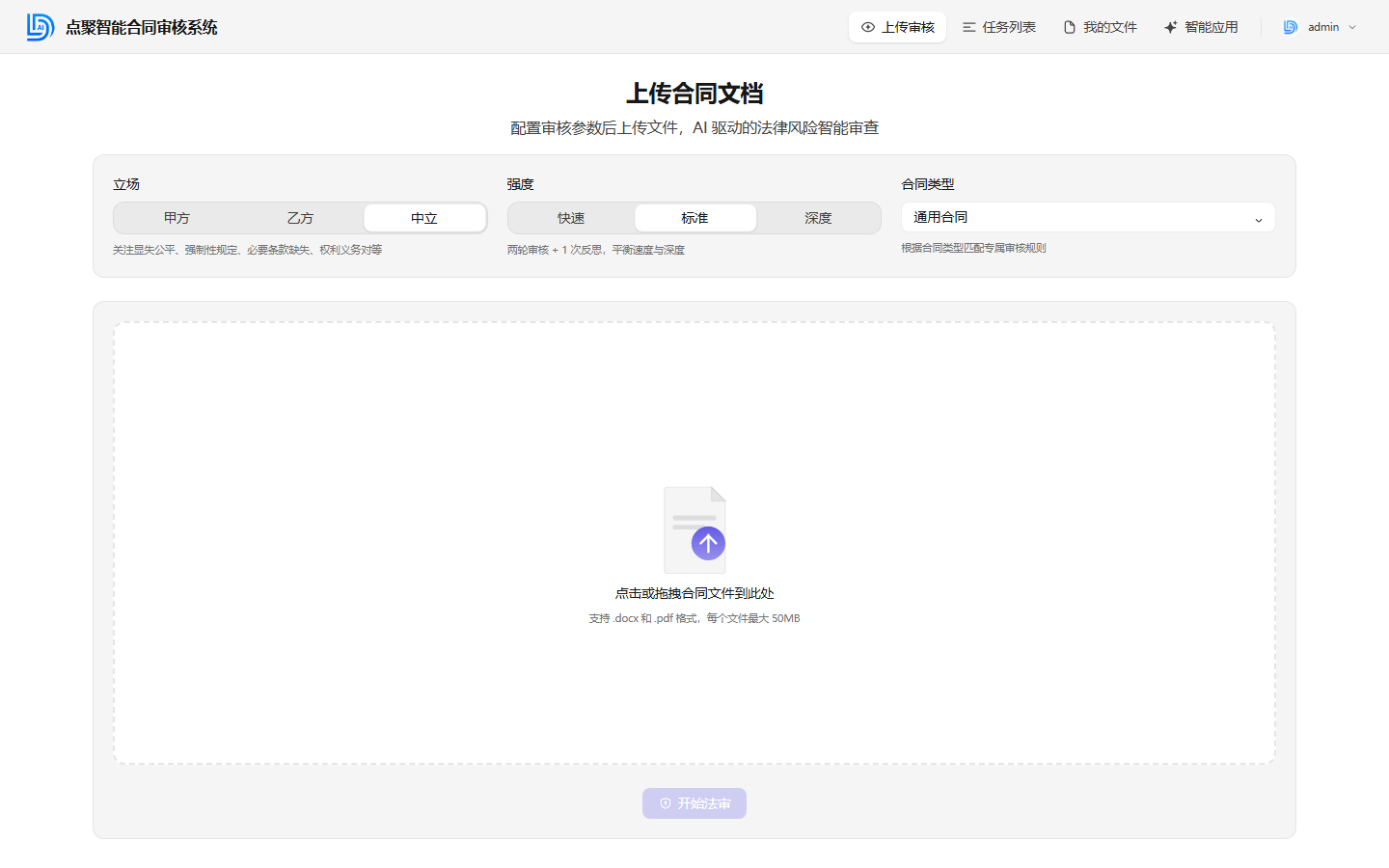Open the 任务列表 page

(999, 27)
